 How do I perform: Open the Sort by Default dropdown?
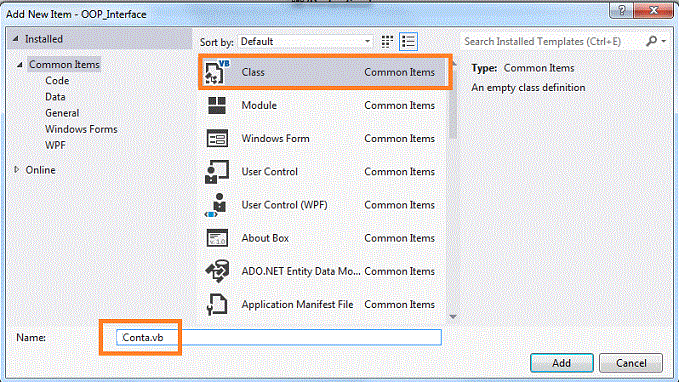305,42
